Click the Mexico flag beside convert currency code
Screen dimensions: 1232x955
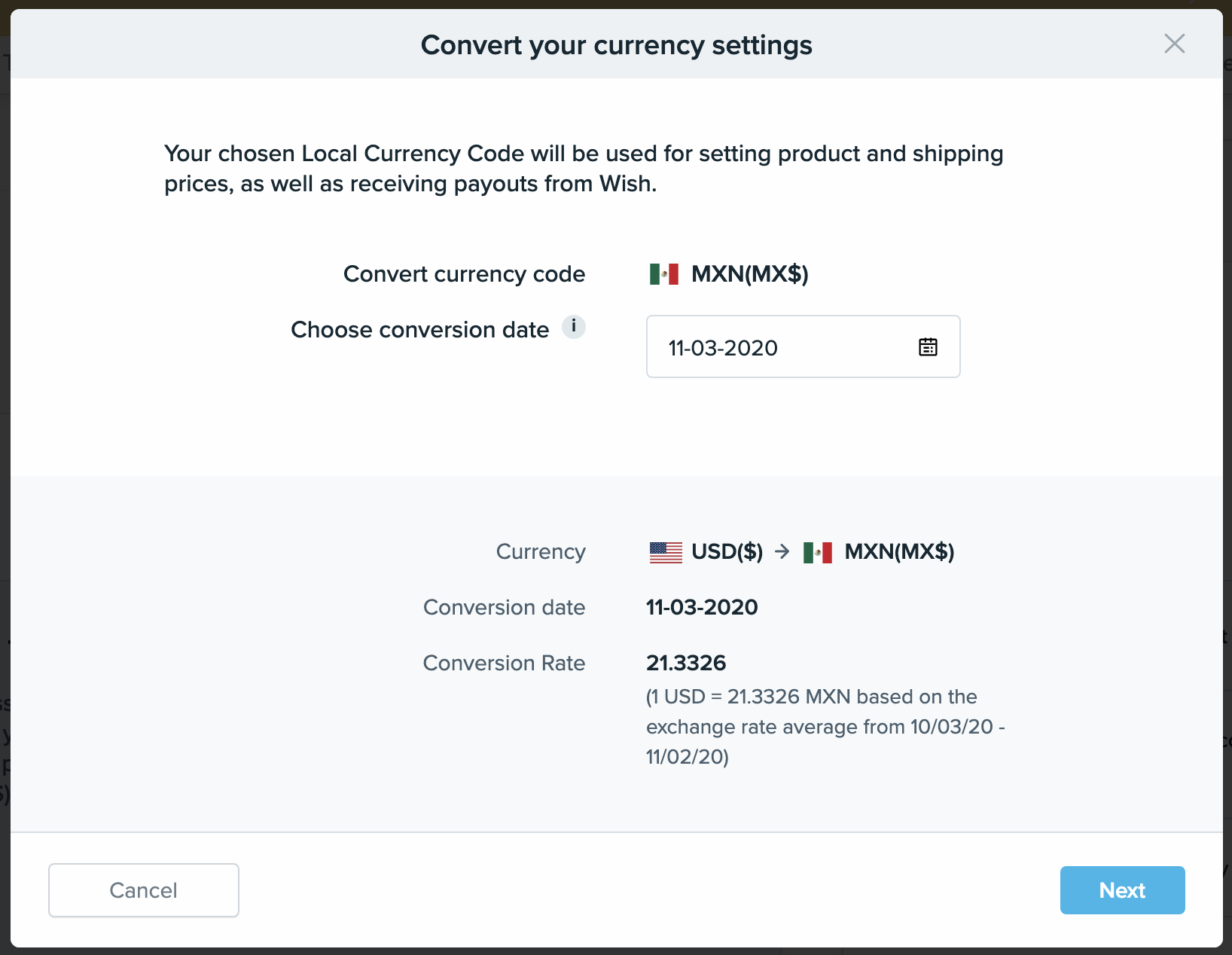(x=664, y=274)
